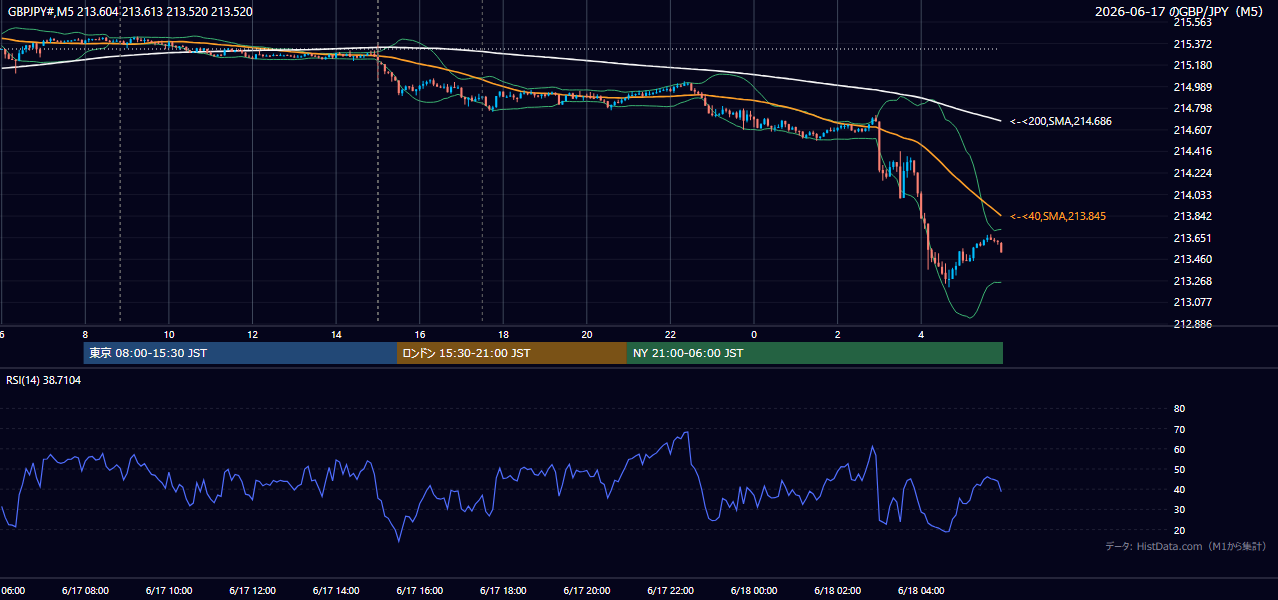1278x600 pixels.
Task: Click price axis value 214.607
Action: tap(1192, 130)
